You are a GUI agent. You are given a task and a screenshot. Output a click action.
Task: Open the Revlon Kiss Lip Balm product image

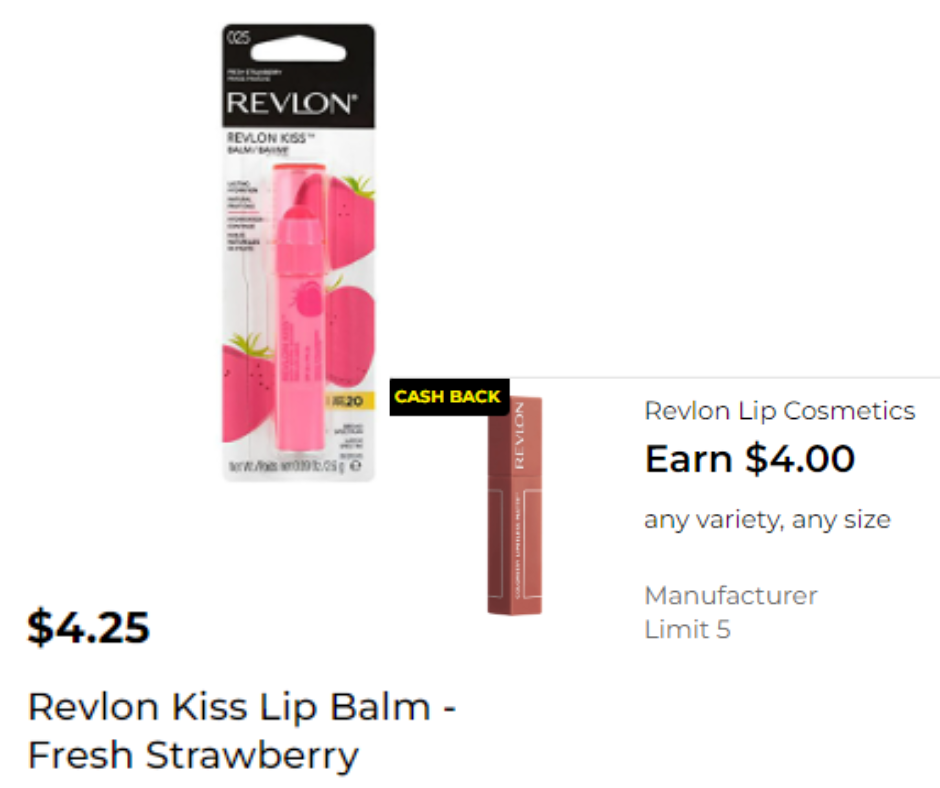[299, 252]
